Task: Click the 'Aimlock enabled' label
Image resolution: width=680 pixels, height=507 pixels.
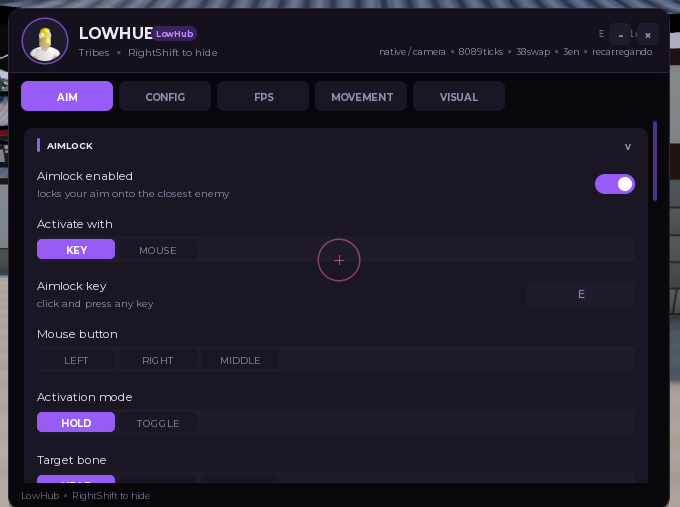Action: point(85,176)
